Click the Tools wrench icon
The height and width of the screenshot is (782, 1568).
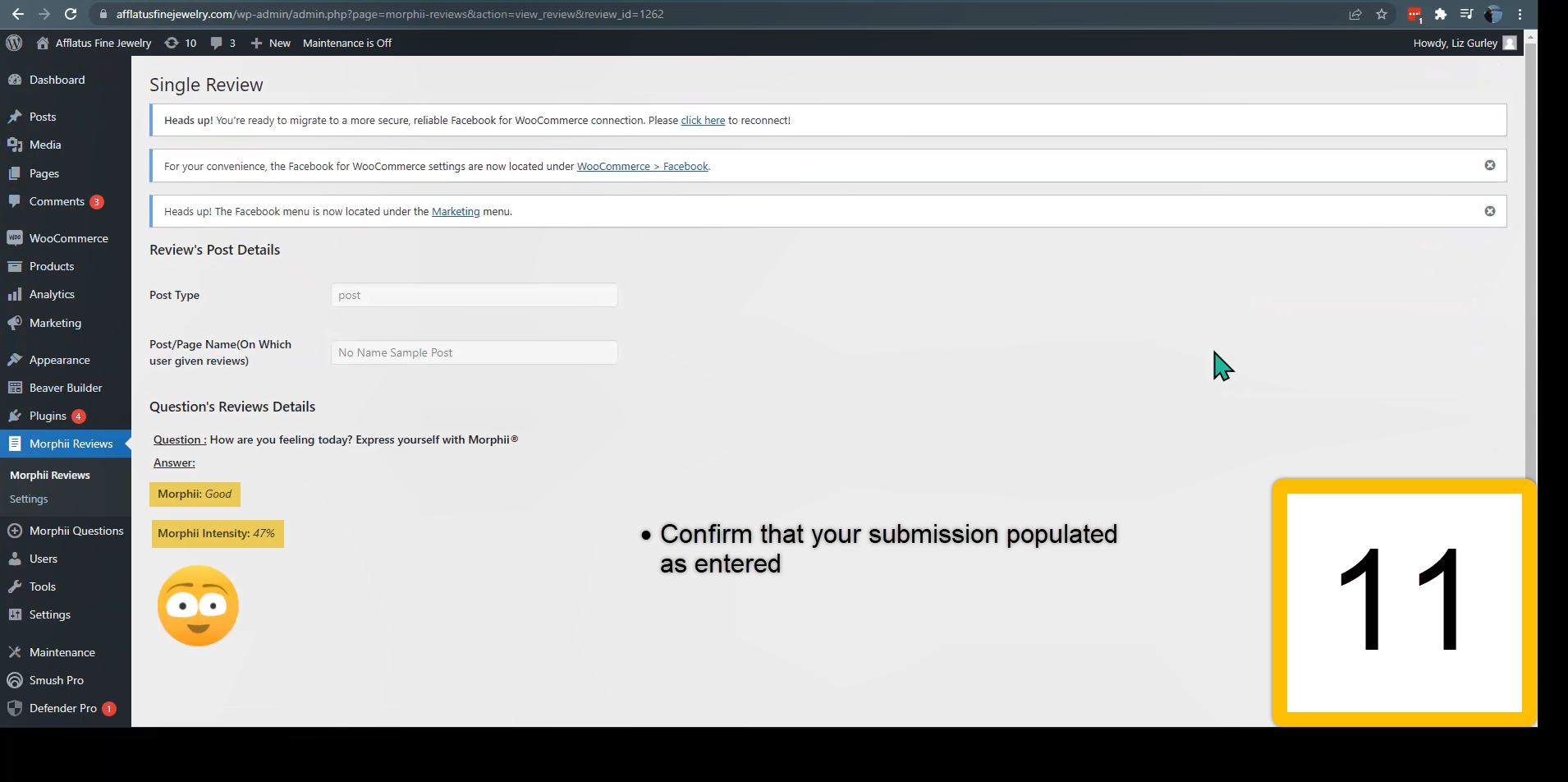(15, 586)
